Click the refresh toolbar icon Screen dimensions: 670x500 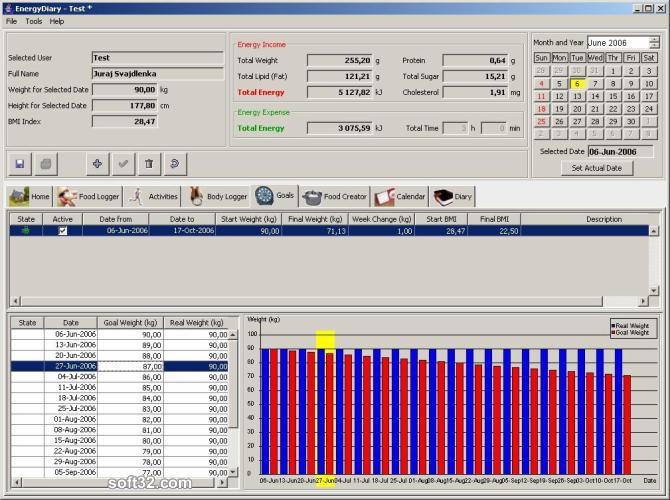pyautogui.click(x=175, y=164)
